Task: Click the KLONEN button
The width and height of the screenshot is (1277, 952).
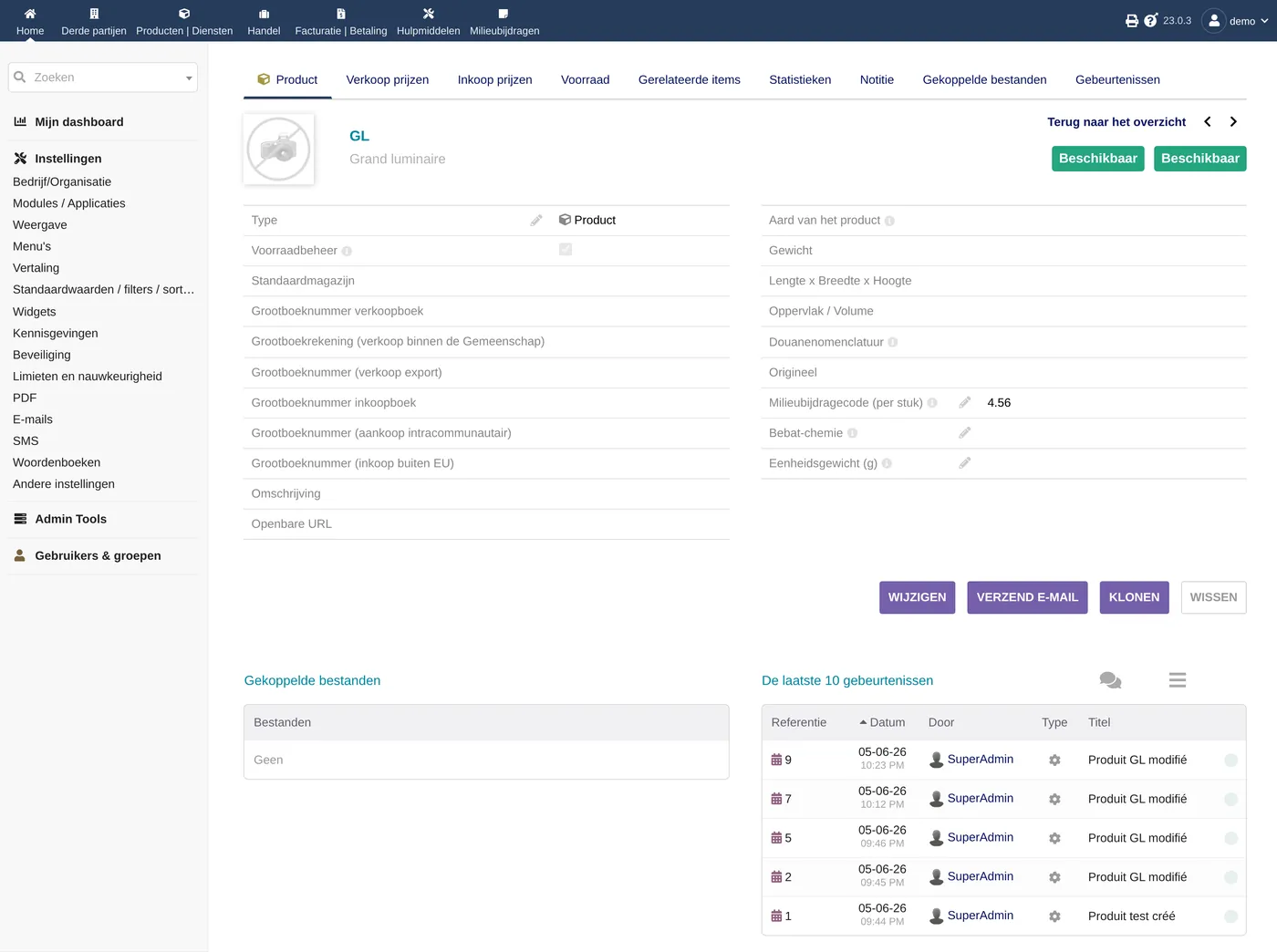Action: (1134, 597)
